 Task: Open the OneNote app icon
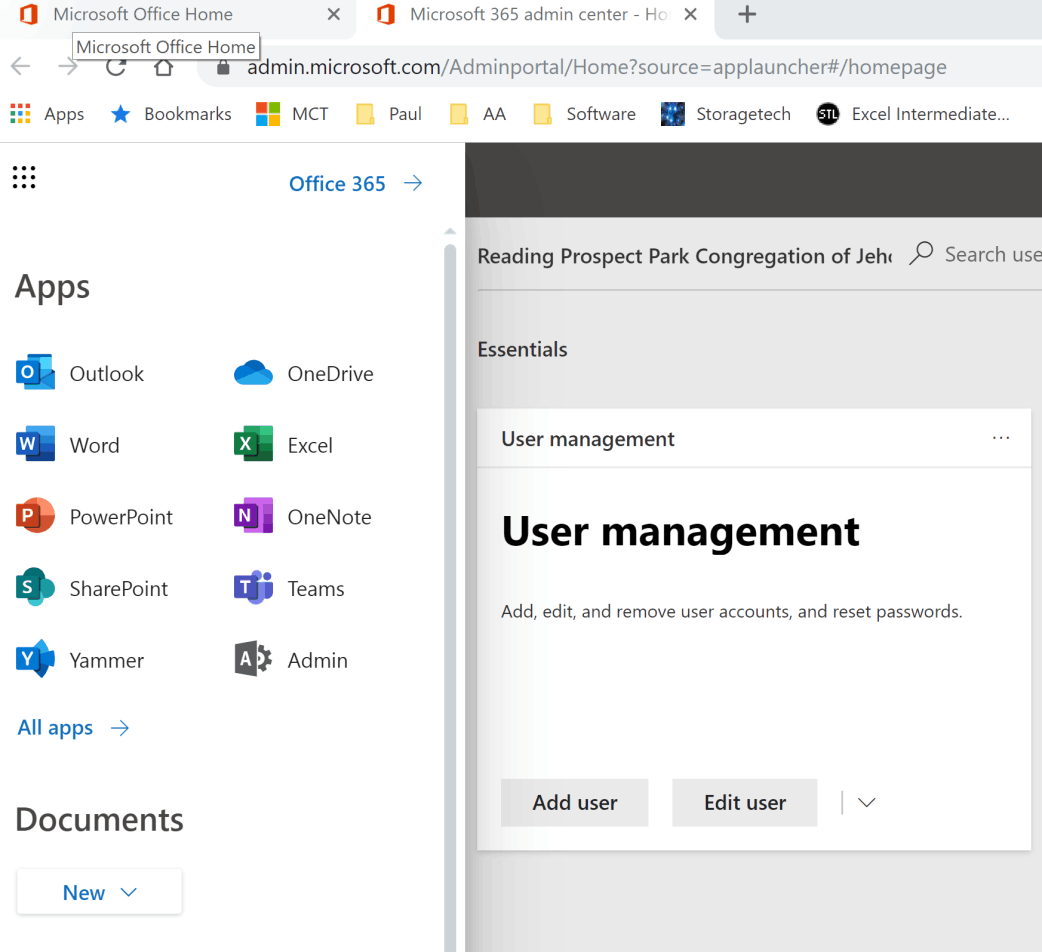click(x=253, y=517)
